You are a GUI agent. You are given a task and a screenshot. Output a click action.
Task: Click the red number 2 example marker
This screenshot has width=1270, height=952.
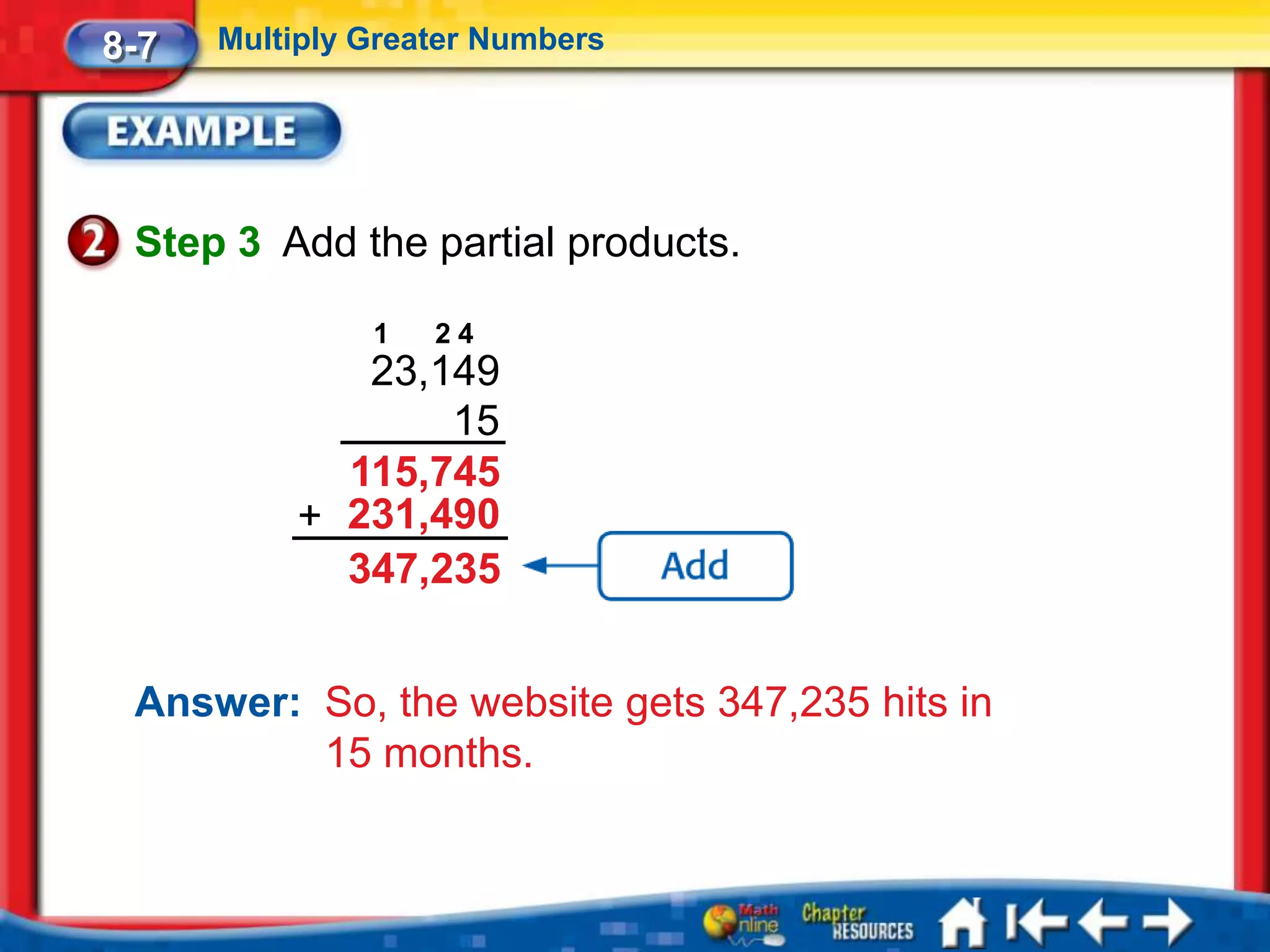tap(93, 242)
